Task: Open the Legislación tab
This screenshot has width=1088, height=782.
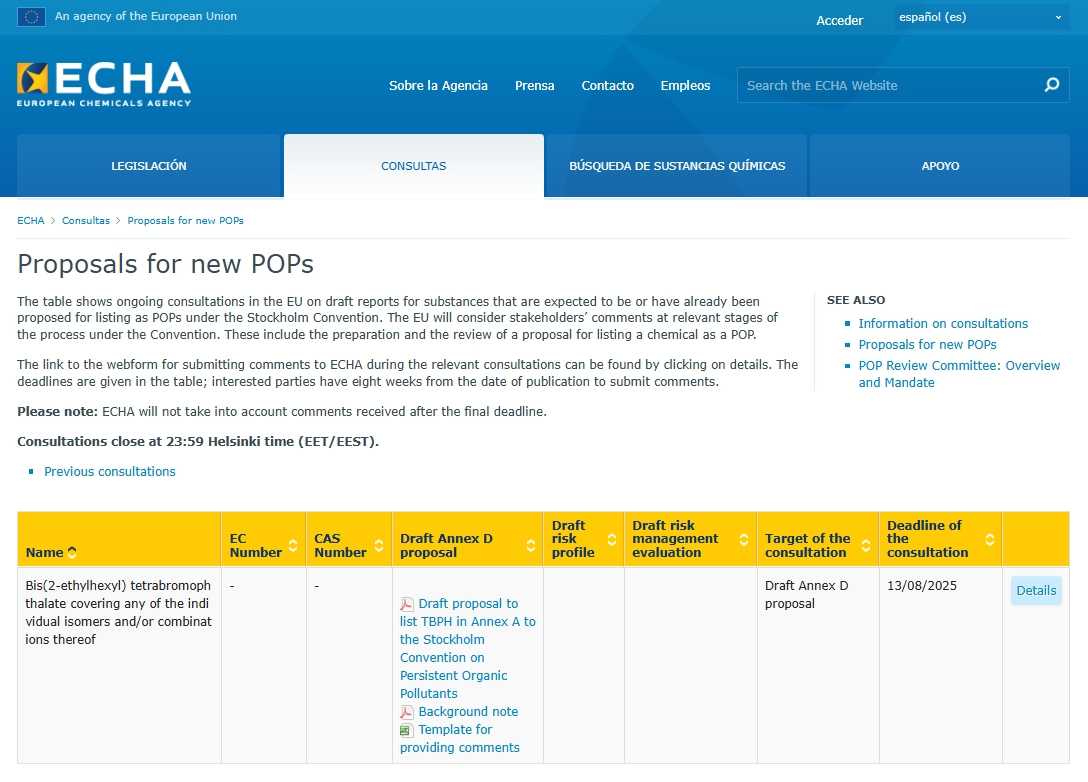Action: point(149,166)
